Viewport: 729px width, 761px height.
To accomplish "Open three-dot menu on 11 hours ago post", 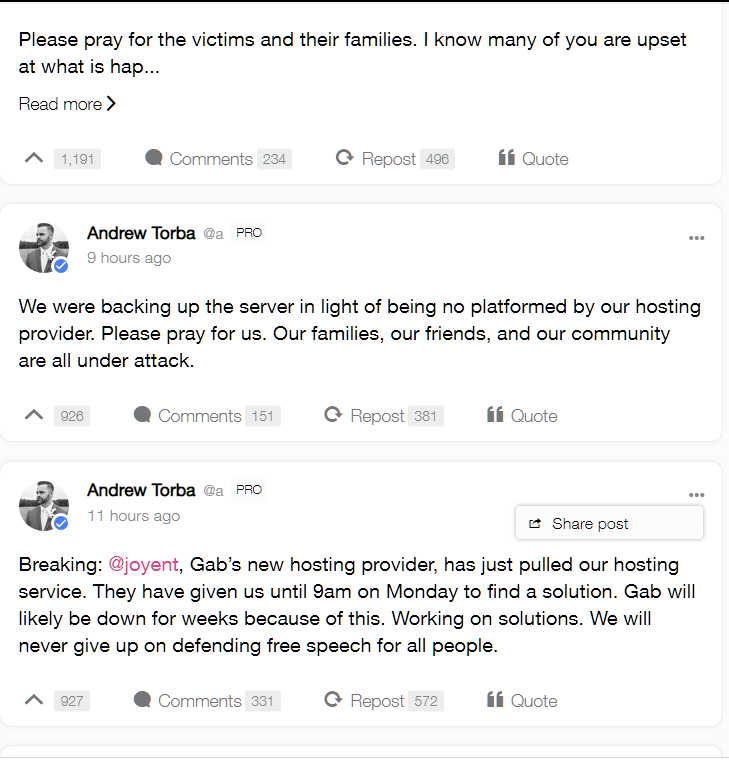I will [696, 495].
